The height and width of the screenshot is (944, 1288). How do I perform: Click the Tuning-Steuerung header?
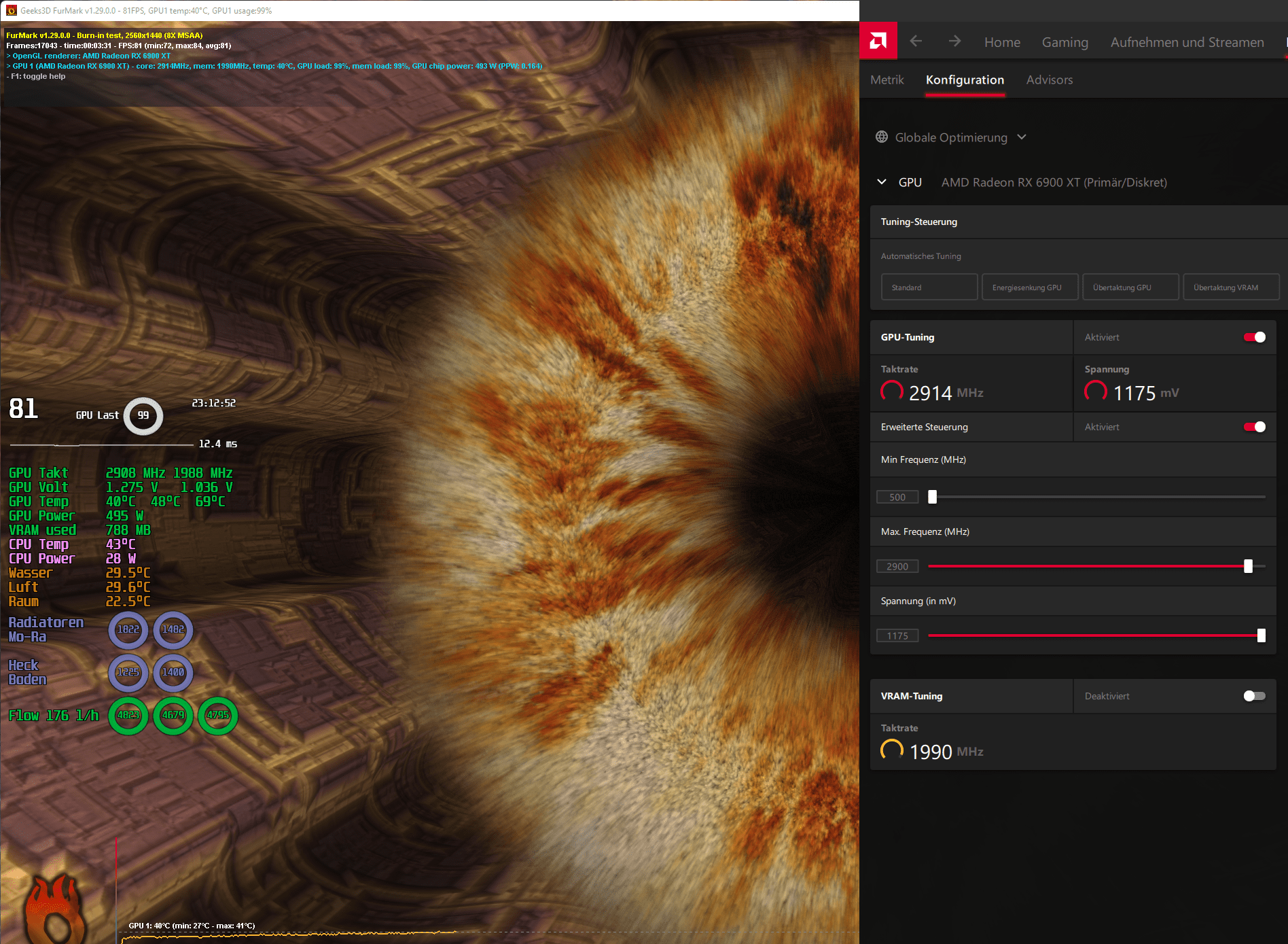point(919,222)
